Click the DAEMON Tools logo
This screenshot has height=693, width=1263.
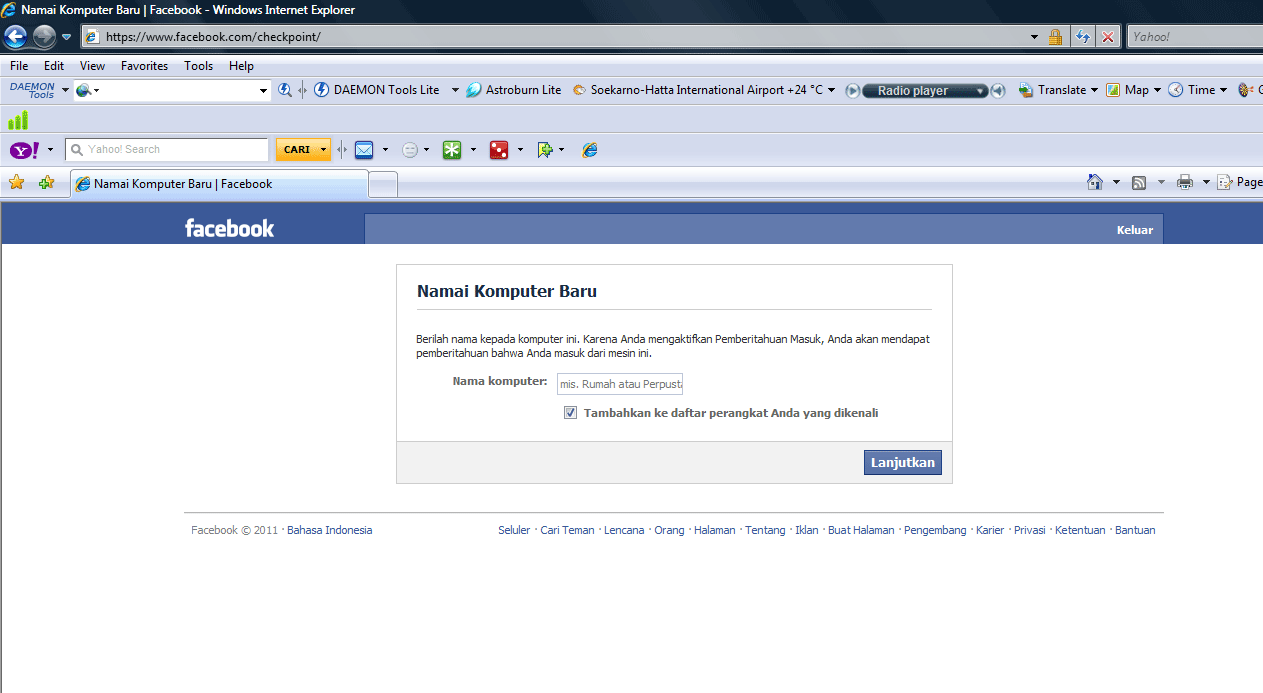coord(33,90)
